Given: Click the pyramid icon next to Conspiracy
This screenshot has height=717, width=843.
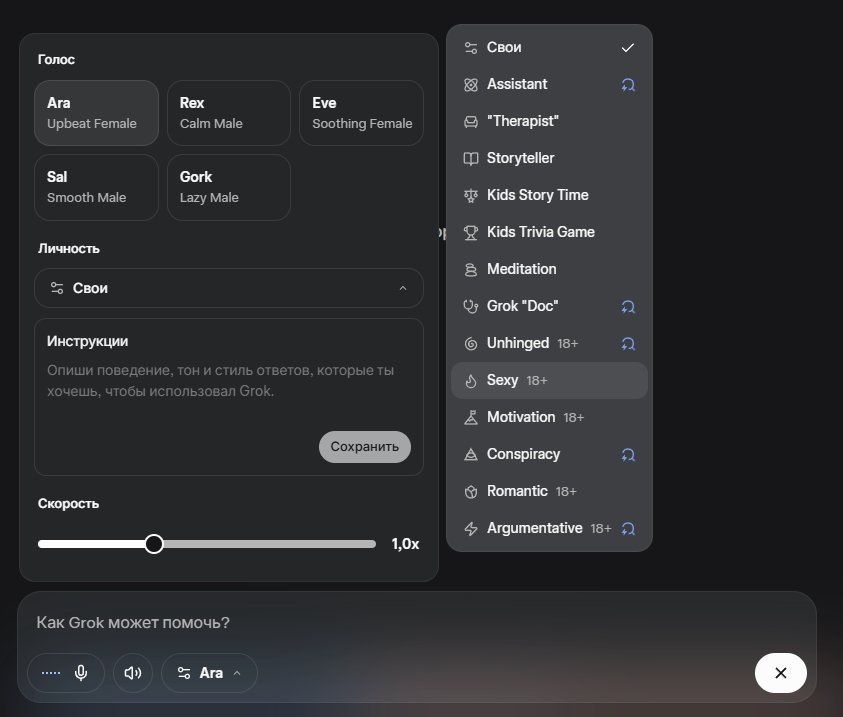Looking at the screenshot, I should pos(470,455).
